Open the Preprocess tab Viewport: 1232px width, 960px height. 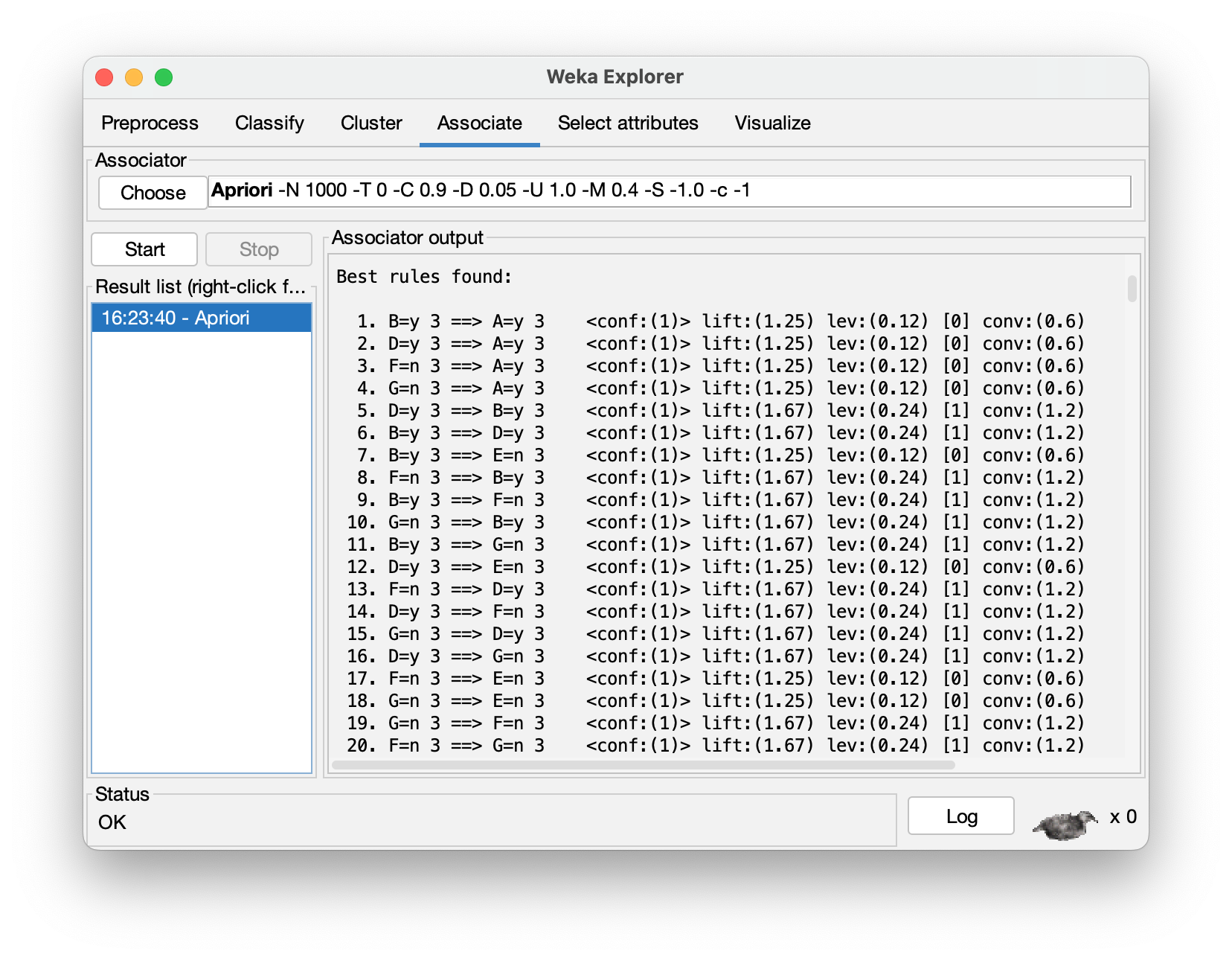[x=150, y=123]
